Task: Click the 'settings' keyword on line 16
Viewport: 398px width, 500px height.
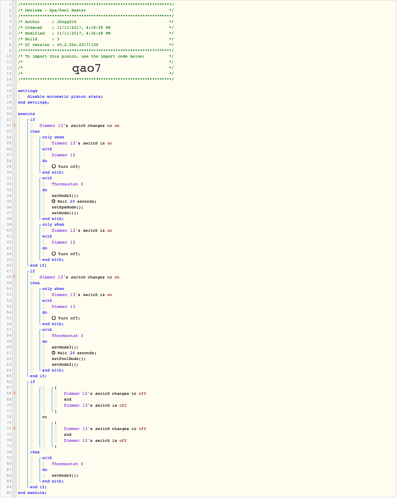Action: 28,91
